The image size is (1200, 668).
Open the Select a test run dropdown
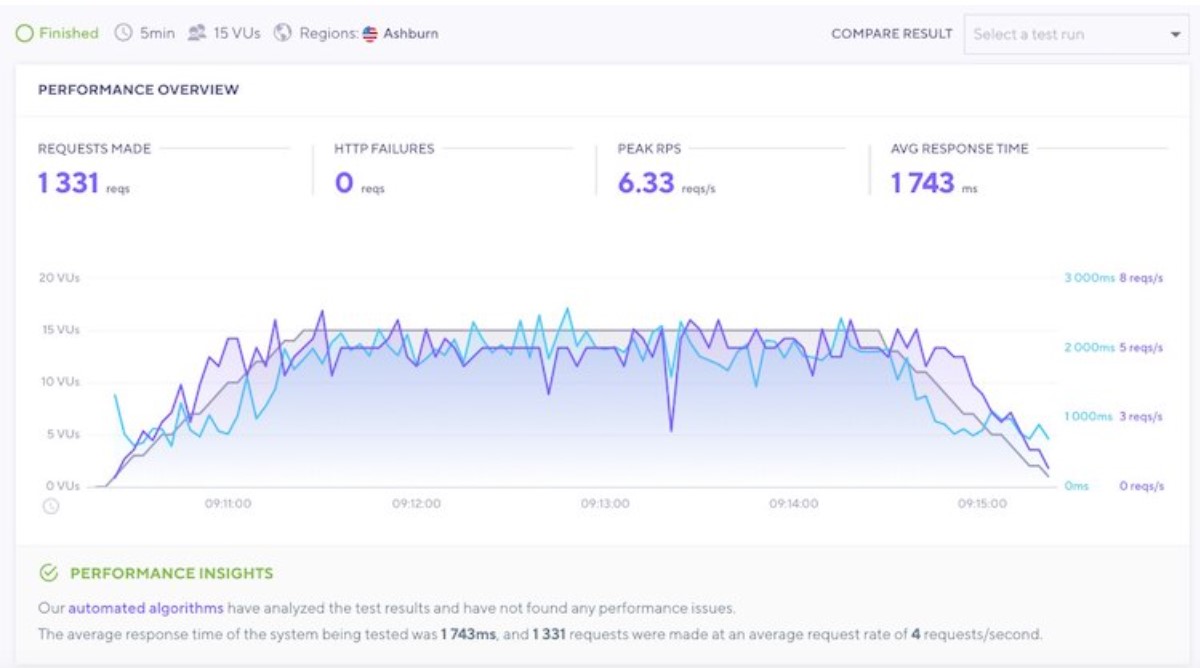pos(1076,34)
